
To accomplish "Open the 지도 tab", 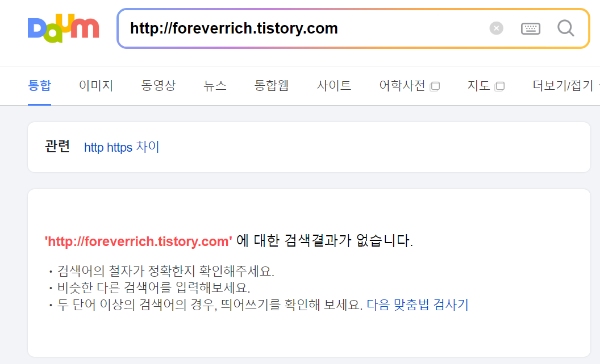I will point(486,85).
